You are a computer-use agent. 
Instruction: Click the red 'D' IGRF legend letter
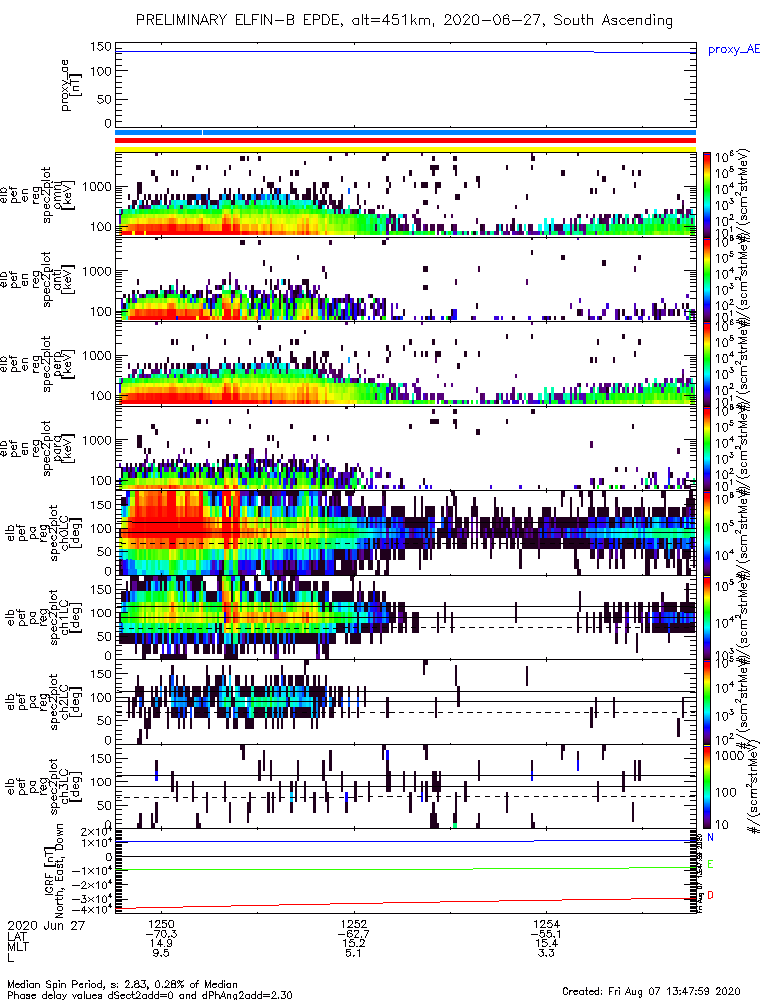tap(711, 895)
